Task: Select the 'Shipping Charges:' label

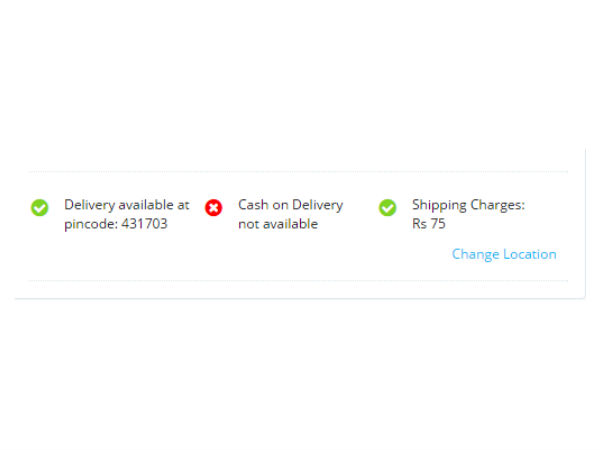Action: pos(468,205)
